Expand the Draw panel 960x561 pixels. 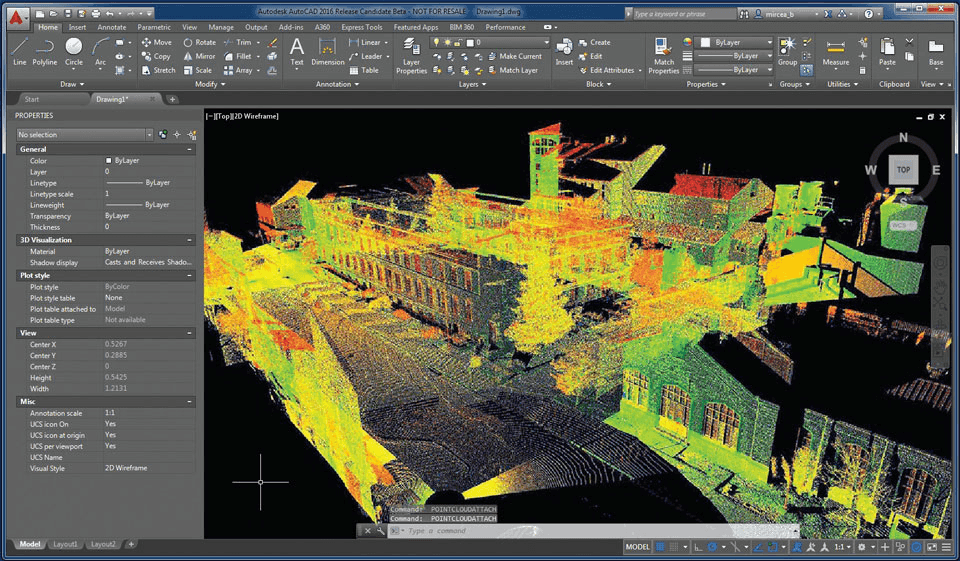pyautogui.click(x=72, y=84)
